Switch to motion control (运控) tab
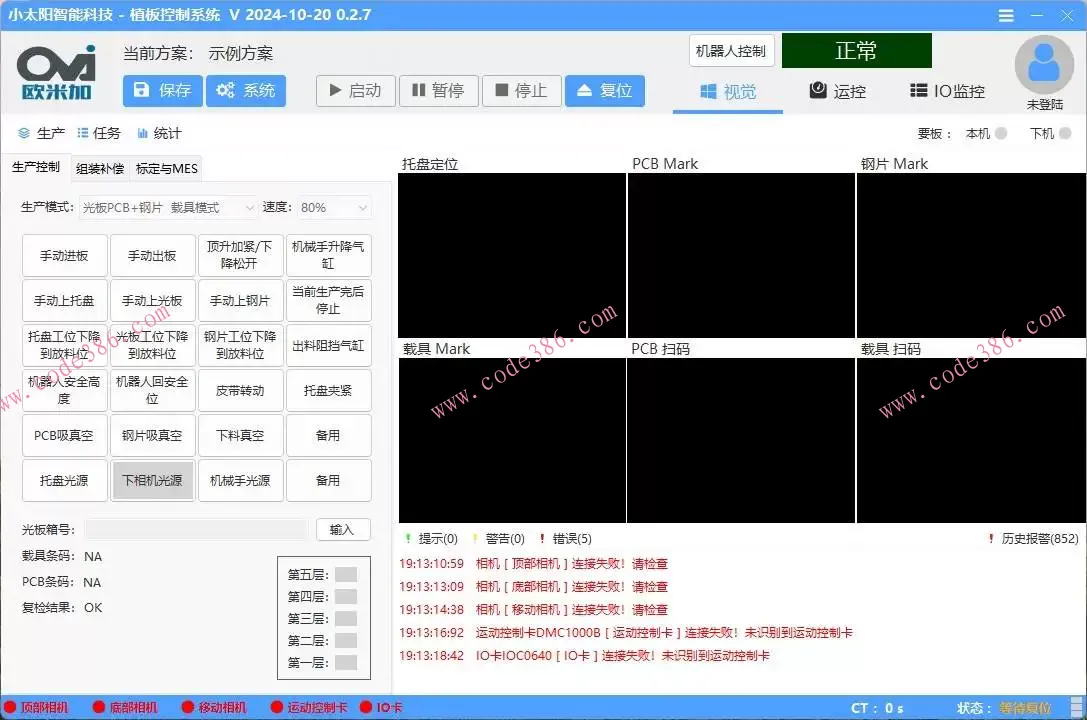 (837, 92)
